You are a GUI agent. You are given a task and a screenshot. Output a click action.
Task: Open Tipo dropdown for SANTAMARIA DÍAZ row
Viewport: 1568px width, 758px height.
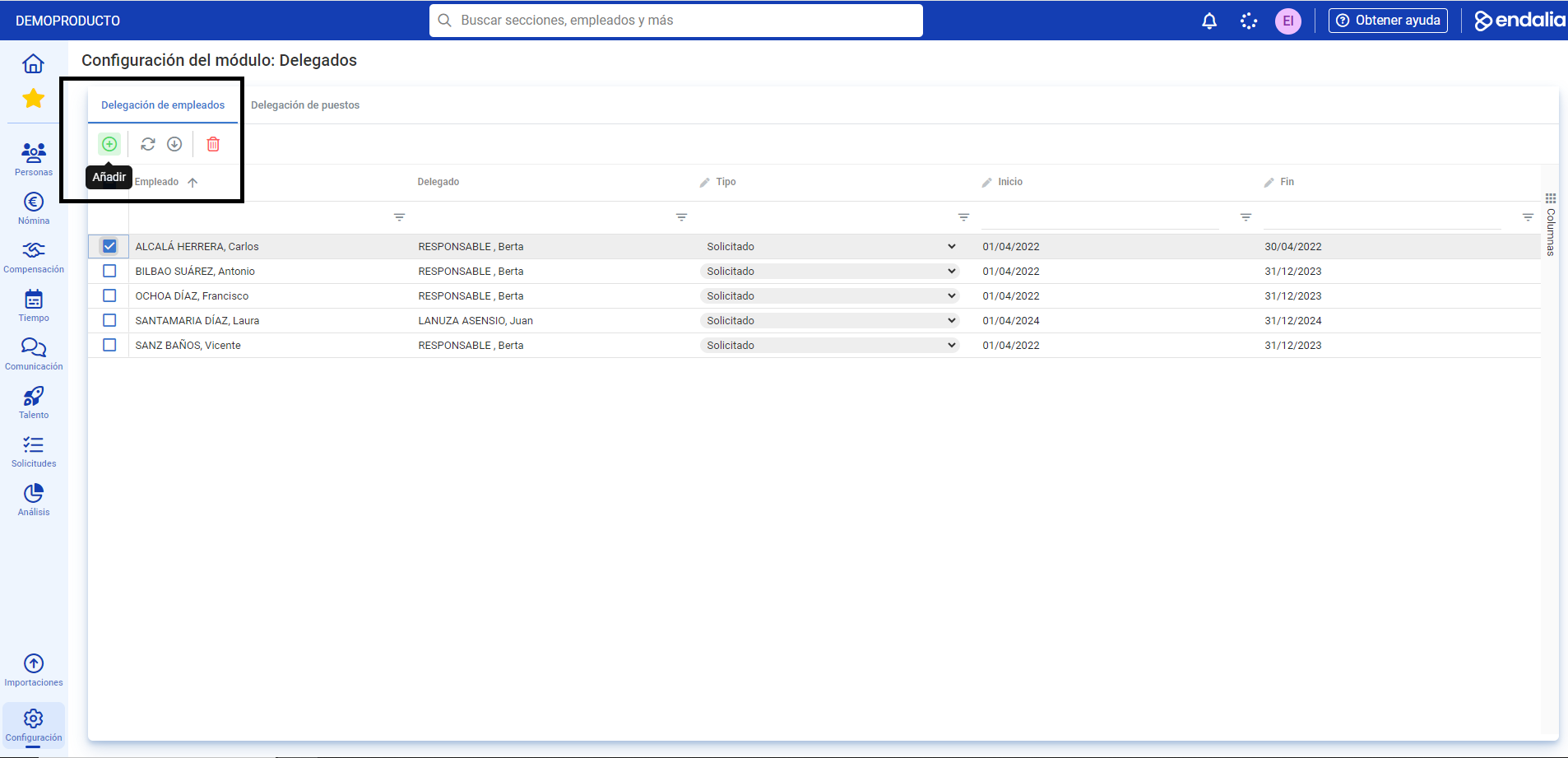tap(830, 320)
